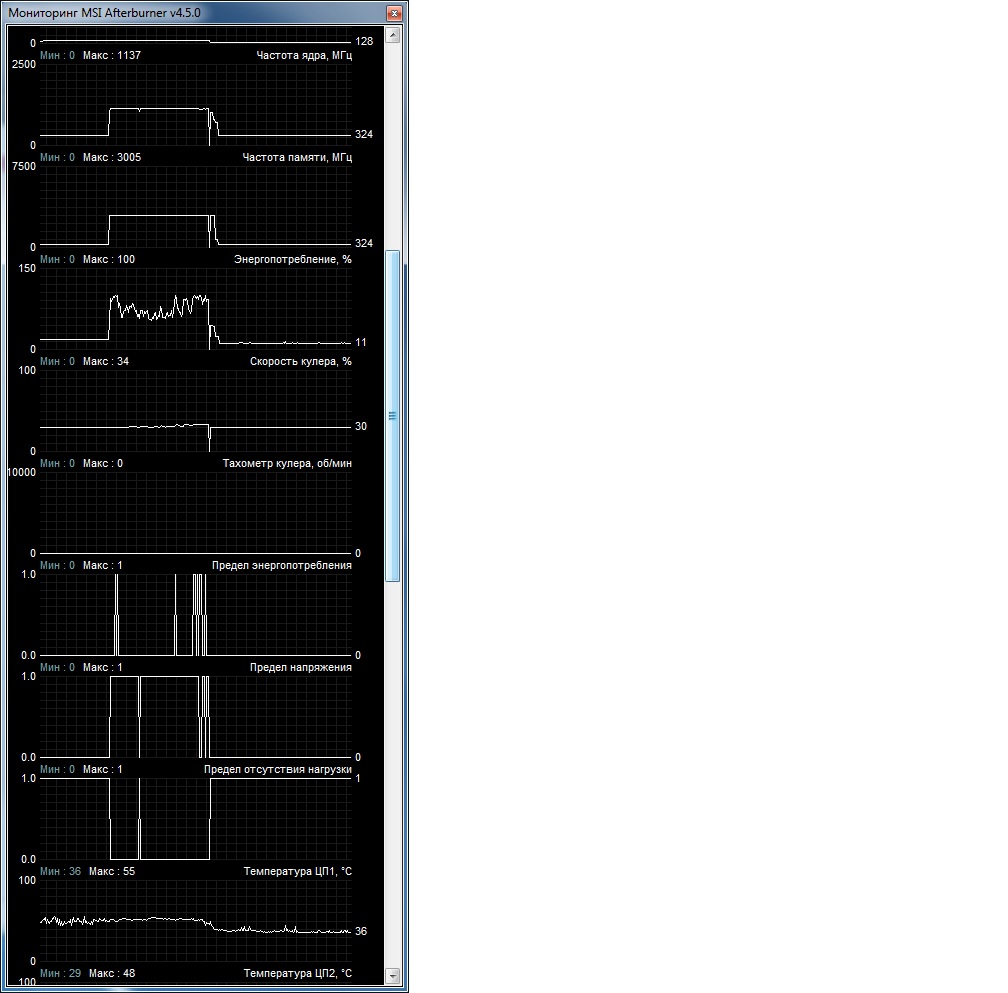Click the 'Температура ЦП1, °C' label
This screenshot has width=1008, height=993.
click(298, 872)
